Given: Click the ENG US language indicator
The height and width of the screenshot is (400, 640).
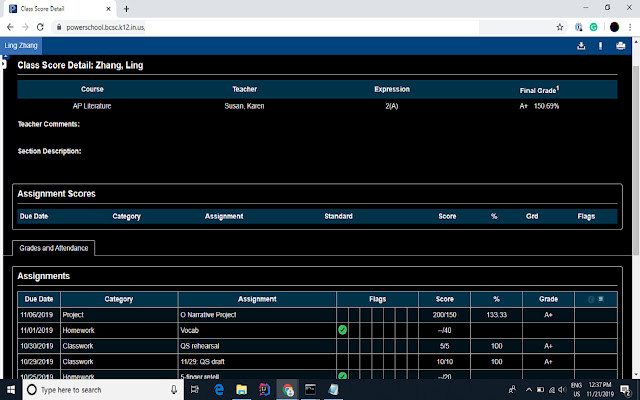Looking at the screenshot, I should point(576,390).
